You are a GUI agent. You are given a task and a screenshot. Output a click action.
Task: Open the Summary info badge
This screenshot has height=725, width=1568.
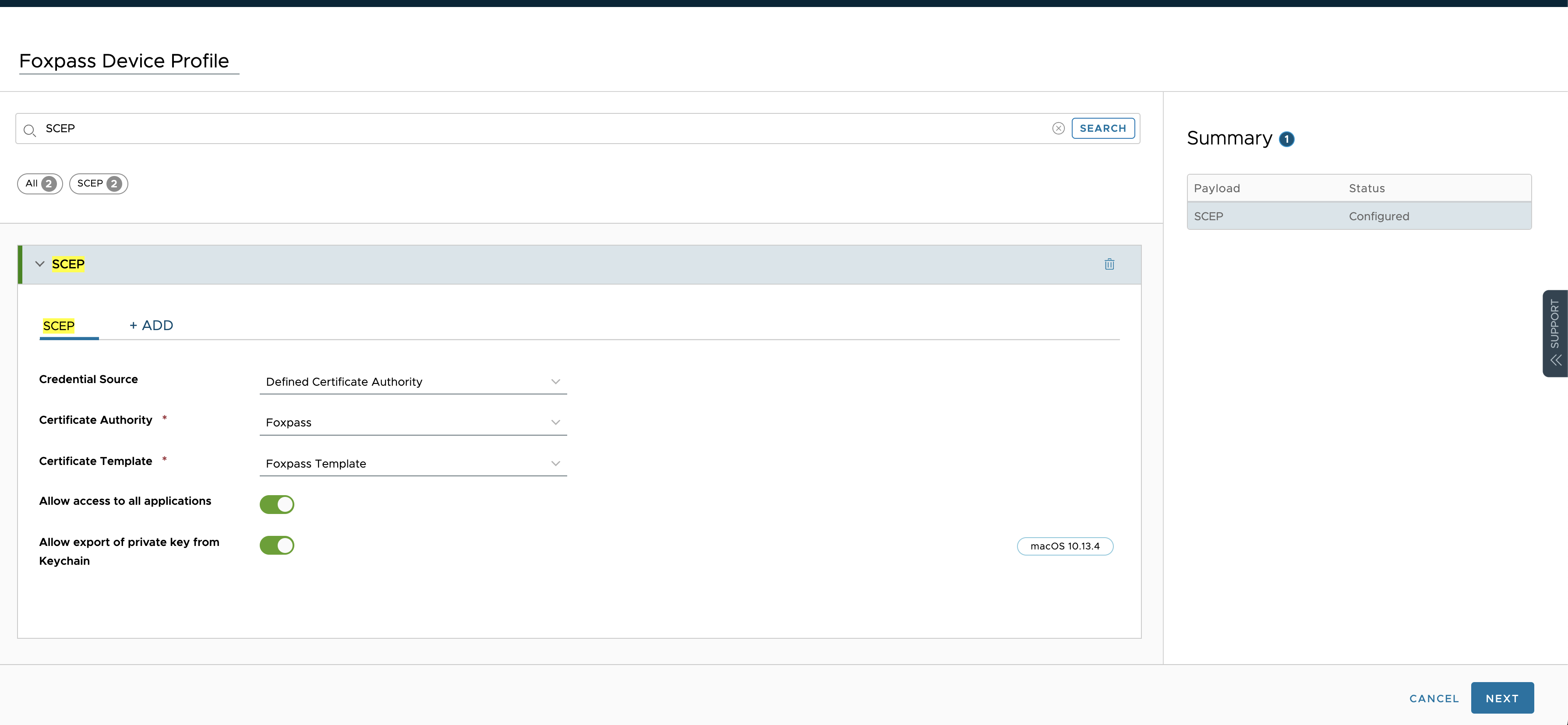[x=1287, y=139]
